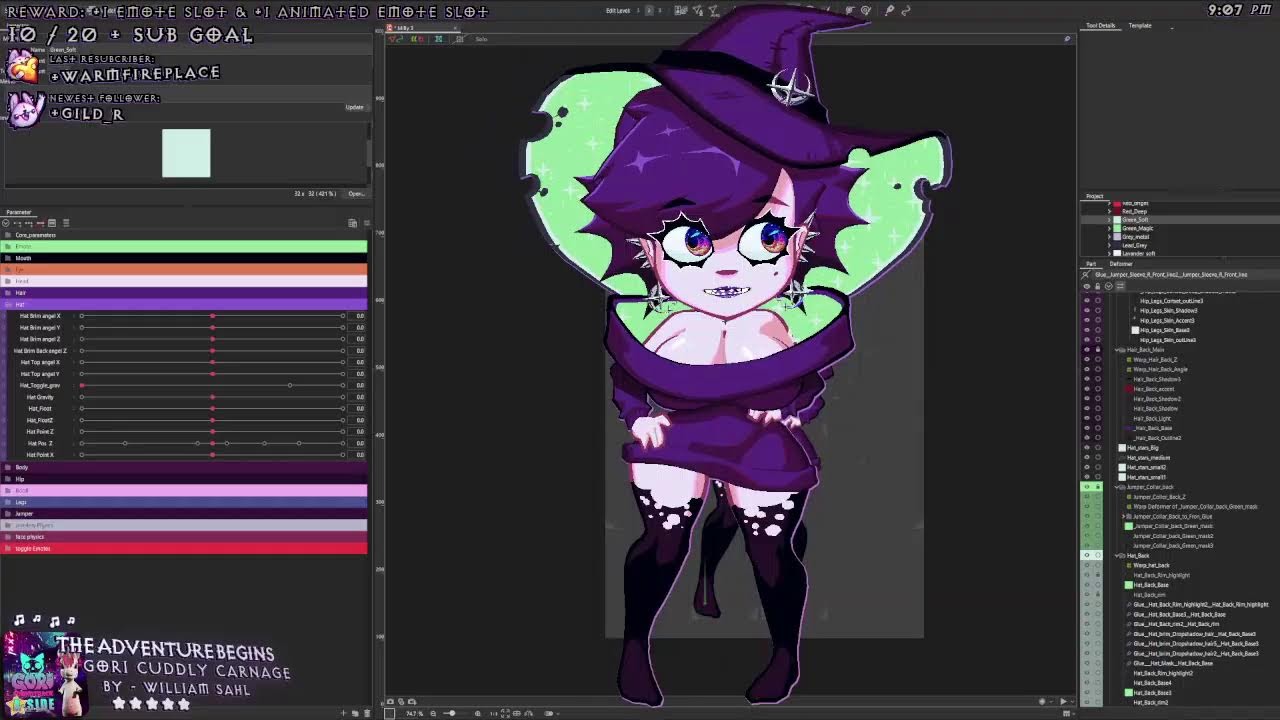Open the Hip parameter group

coord(183,479)
